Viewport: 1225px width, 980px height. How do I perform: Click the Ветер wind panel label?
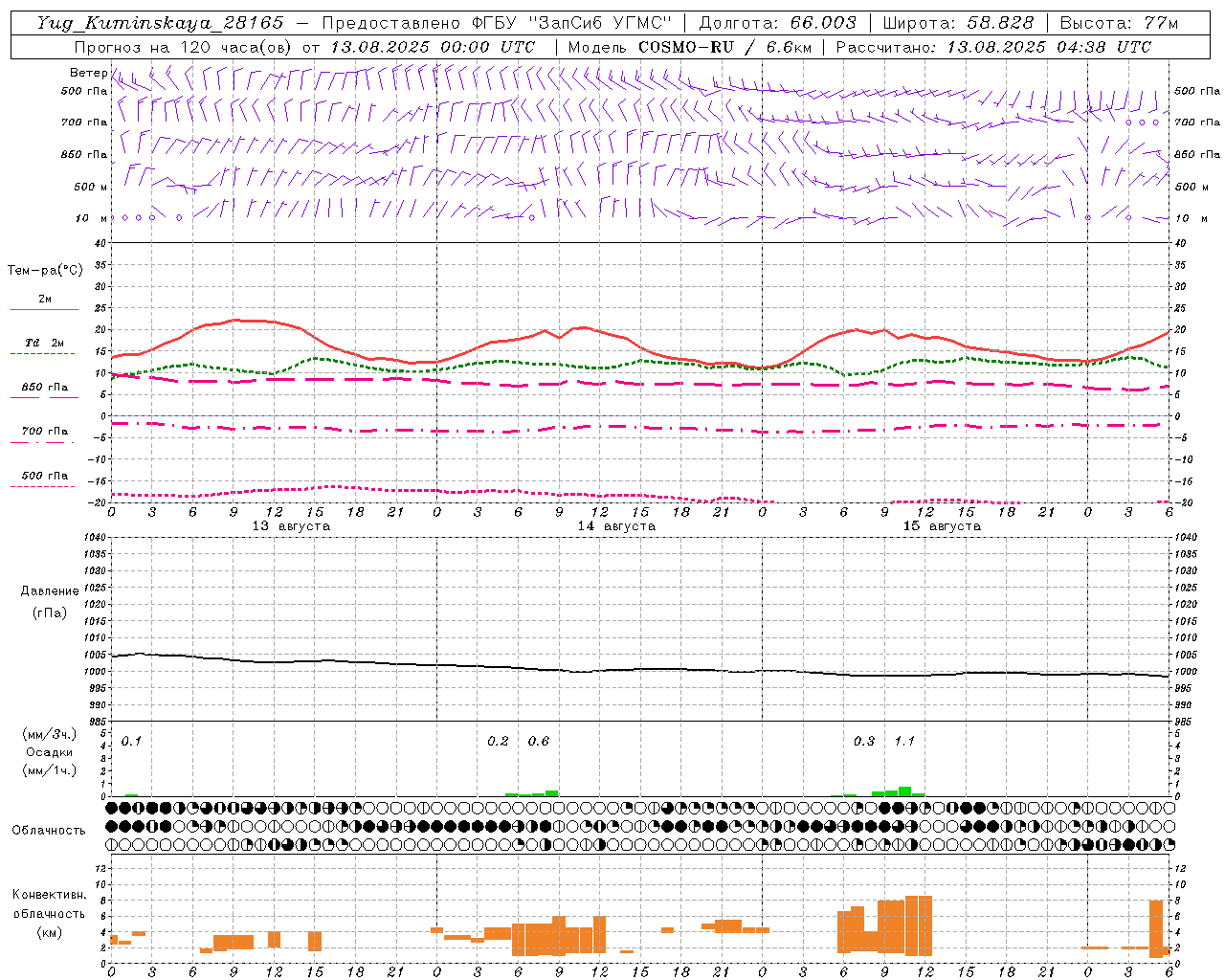pos(88,73)
